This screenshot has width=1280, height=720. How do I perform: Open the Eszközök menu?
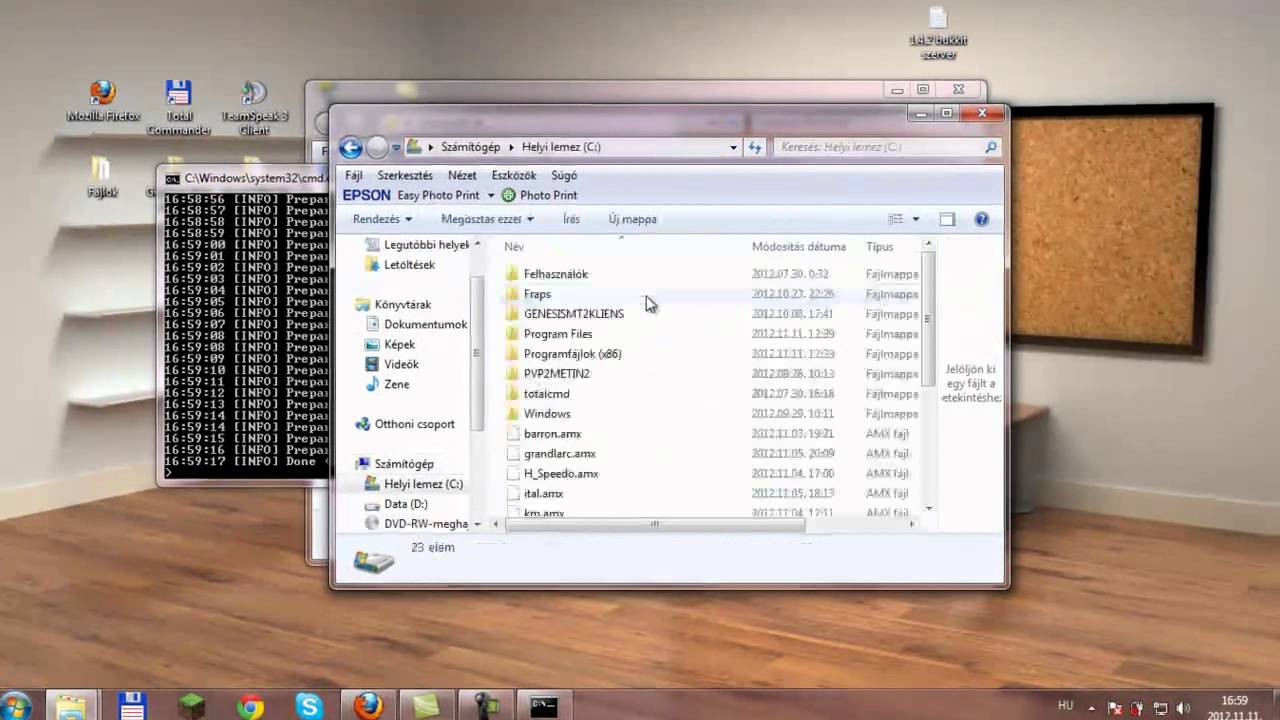click(514, 175)
